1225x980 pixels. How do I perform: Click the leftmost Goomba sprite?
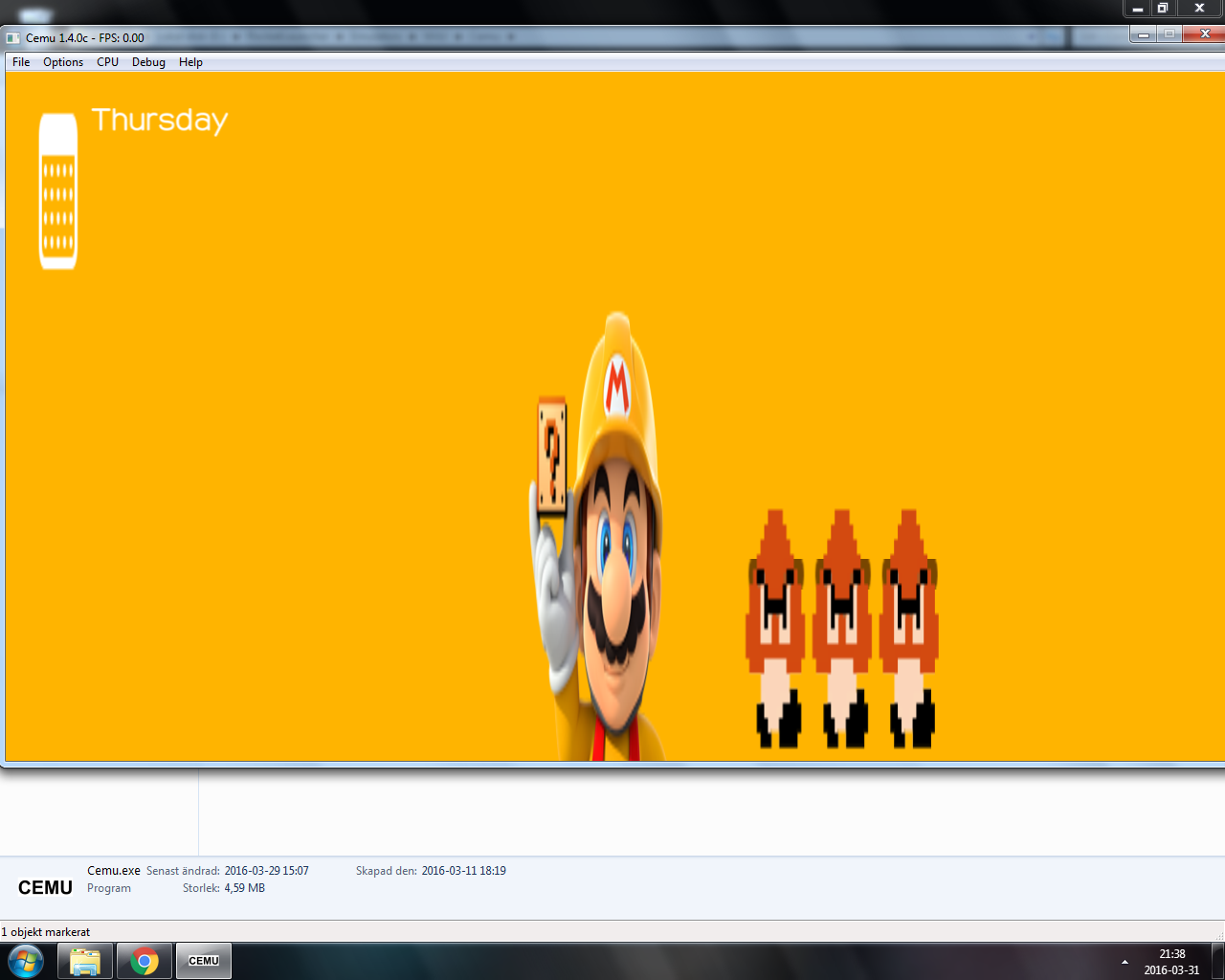(775, 629)
